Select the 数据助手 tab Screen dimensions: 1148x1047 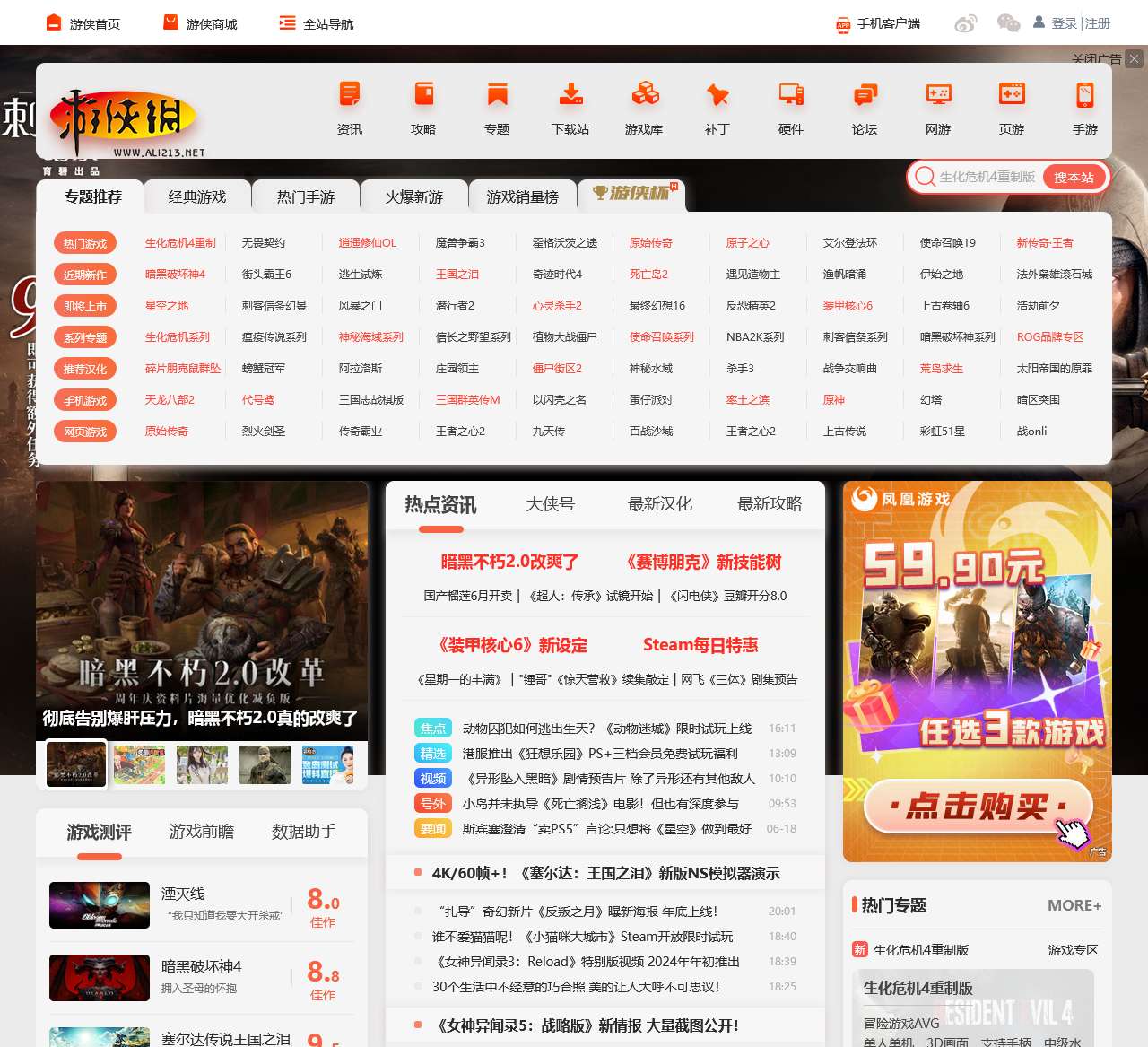click(304, 832)
